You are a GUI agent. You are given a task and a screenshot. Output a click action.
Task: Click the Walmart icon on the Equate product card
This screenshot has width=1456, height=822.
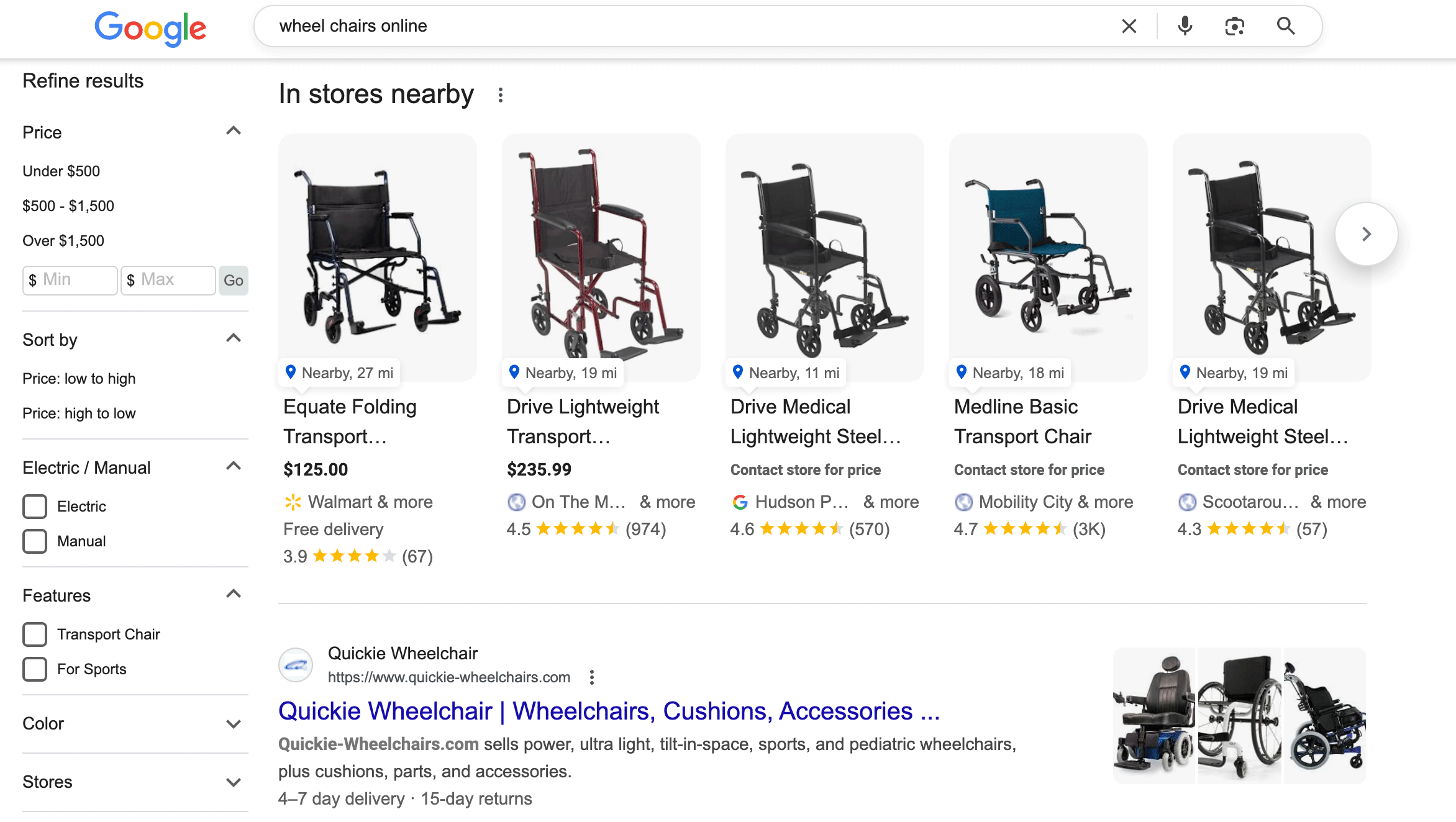[x=293, y=502]
